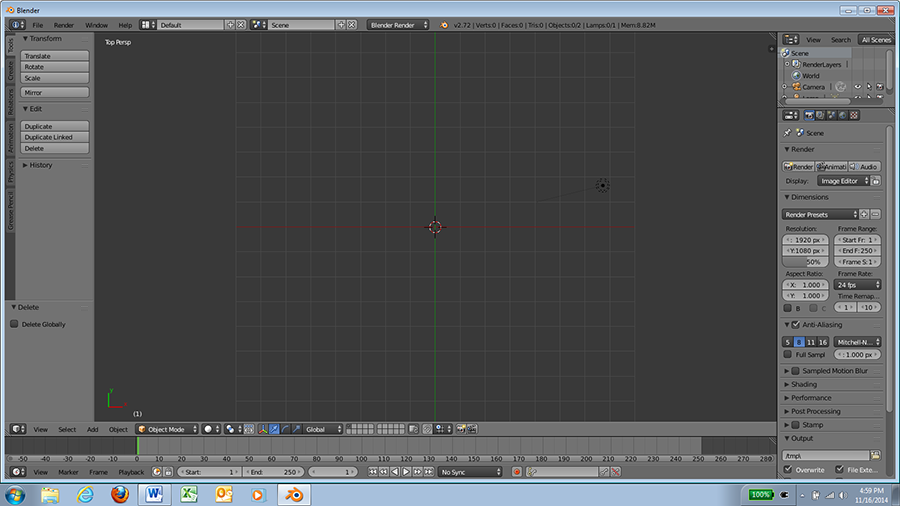
Task: Click the Audio render button
Action: click(x=864, y=166)
